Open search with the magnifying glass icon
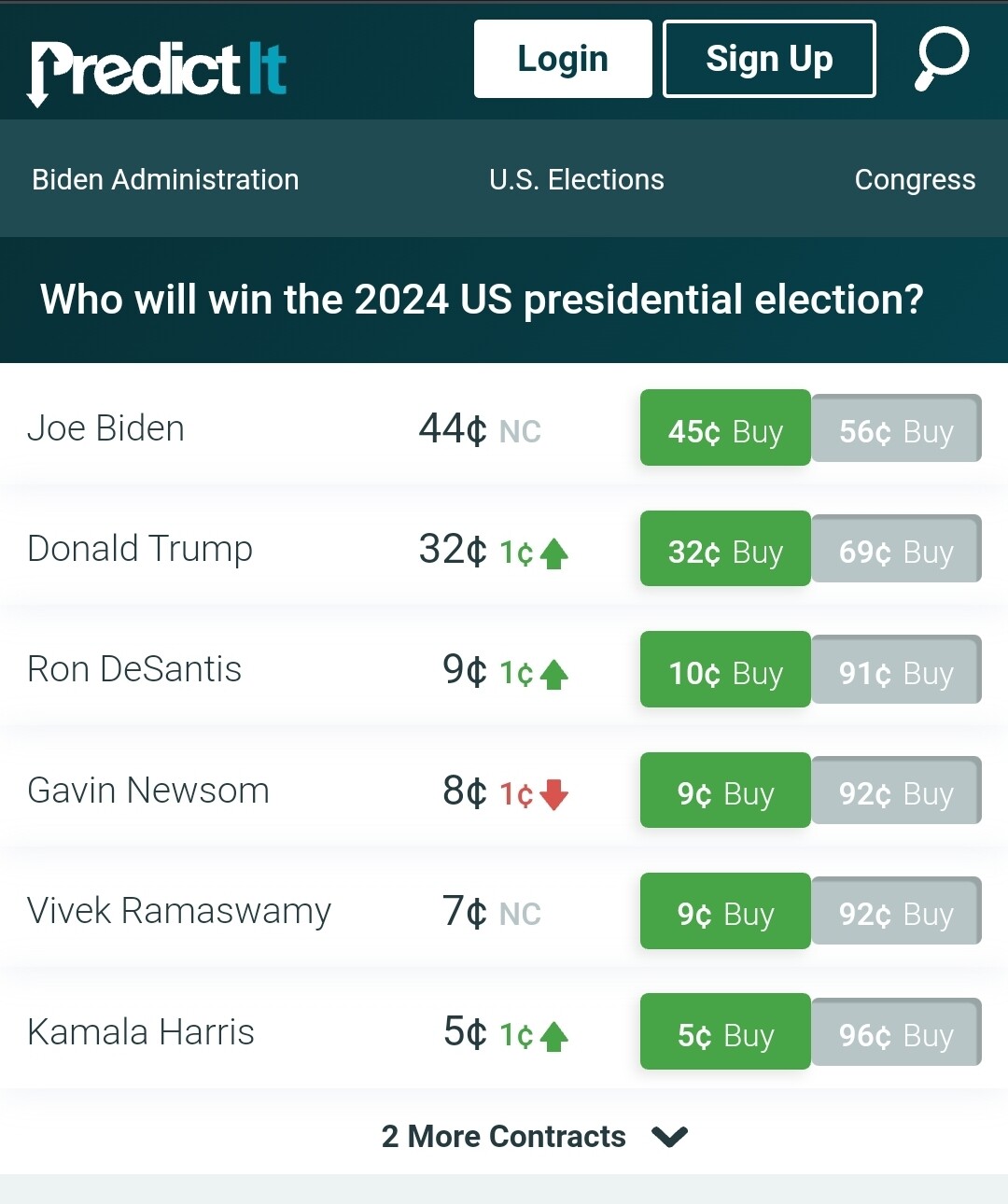Image resolution: width=1008 pixels, height=1204 pixels. [942, 59]
